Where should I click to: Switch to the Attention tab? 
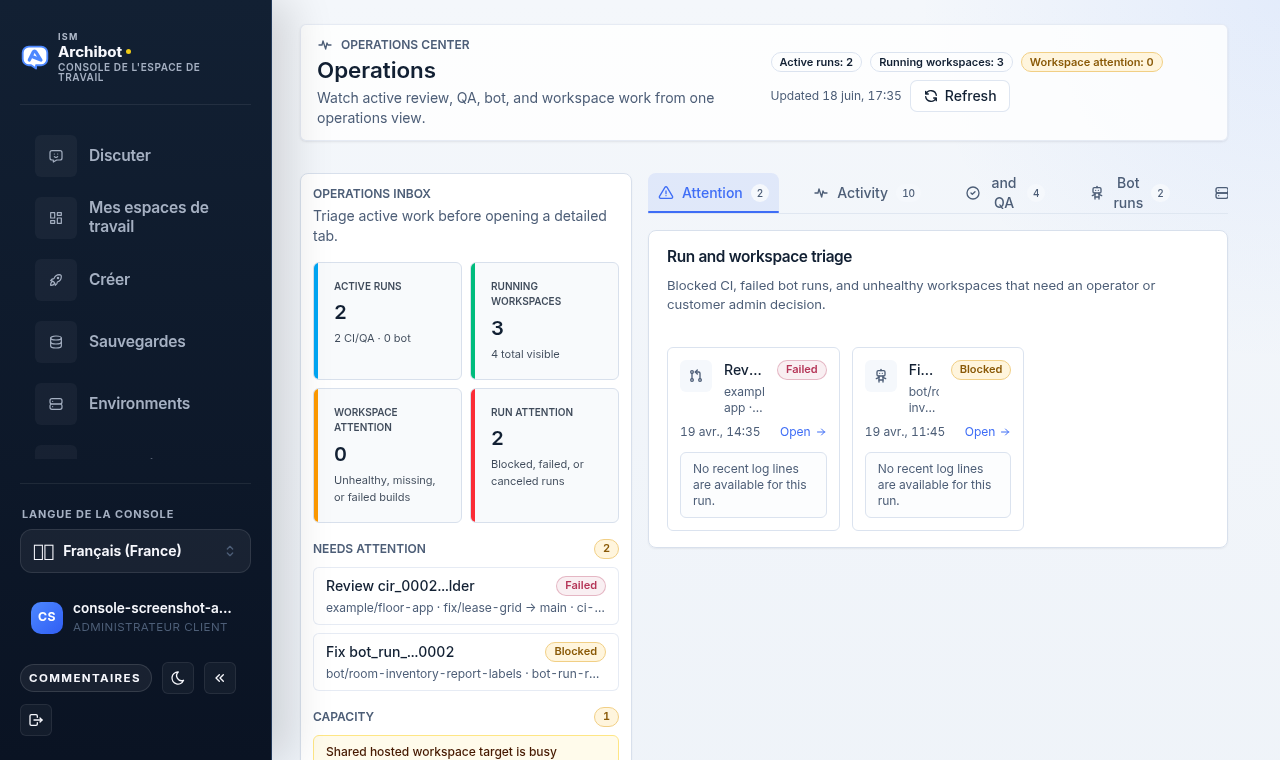(713, 193)
